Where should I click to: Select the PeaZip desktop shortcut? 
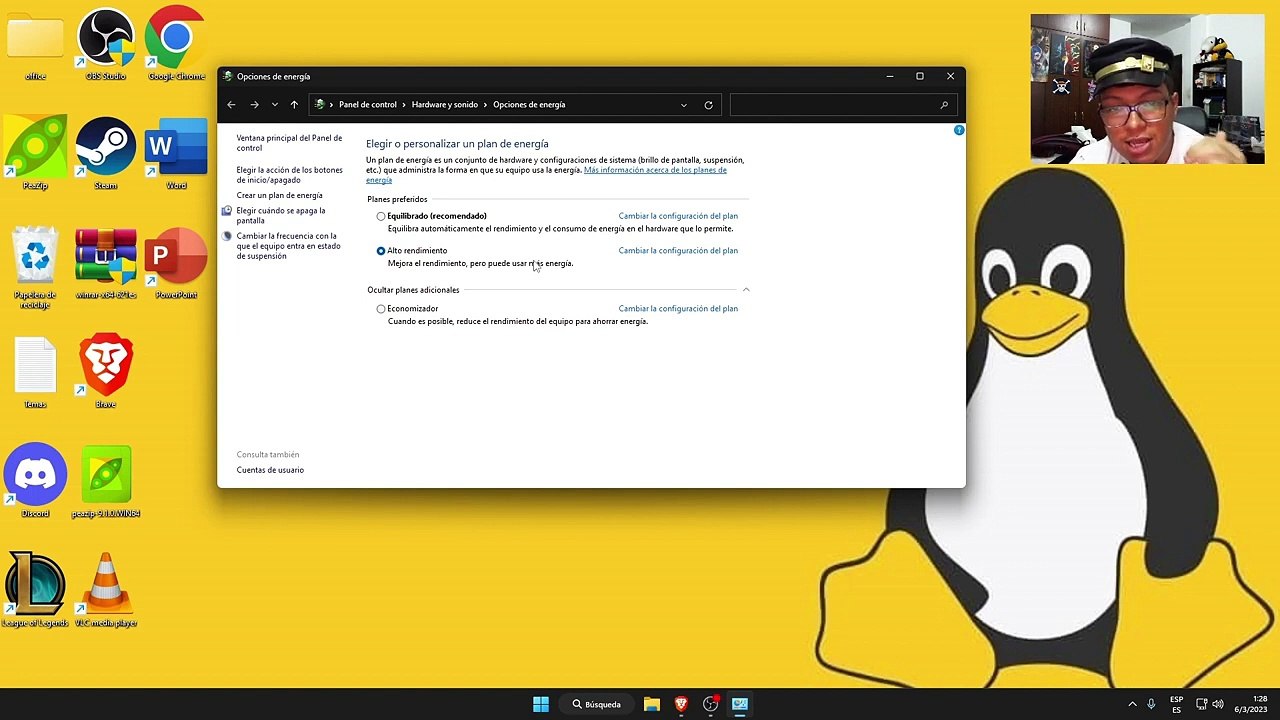point(36,154)
